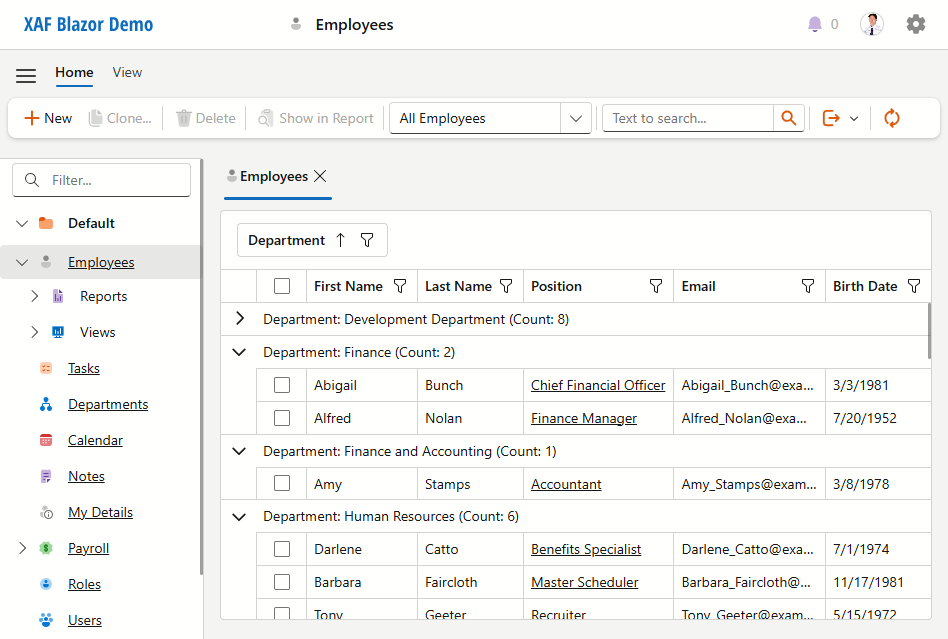Open Department group filter icon
948x639 pixels.
click(367, 240)
